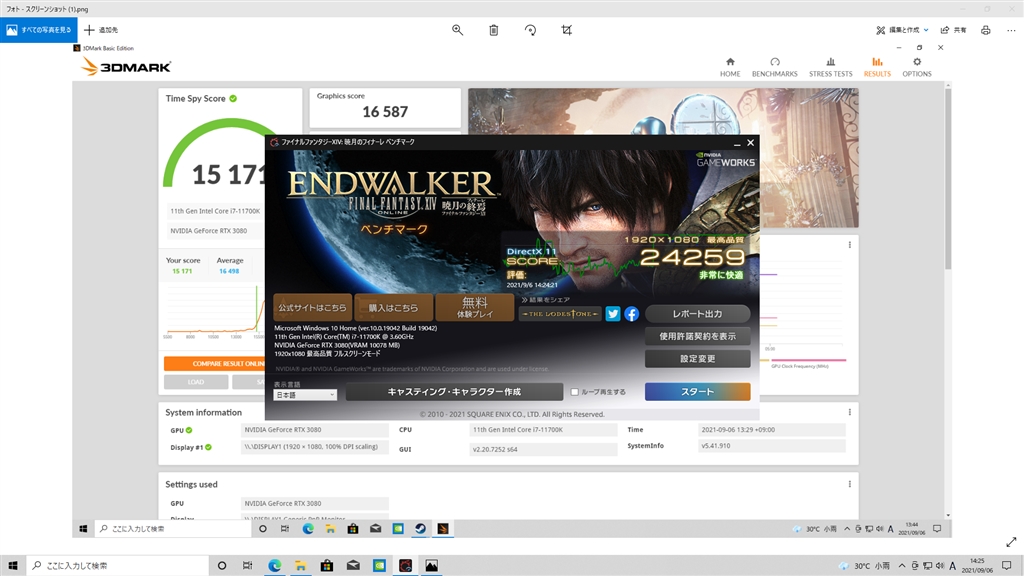Open Steam in the pictured inner taskbar

click(x=421, y=529)
